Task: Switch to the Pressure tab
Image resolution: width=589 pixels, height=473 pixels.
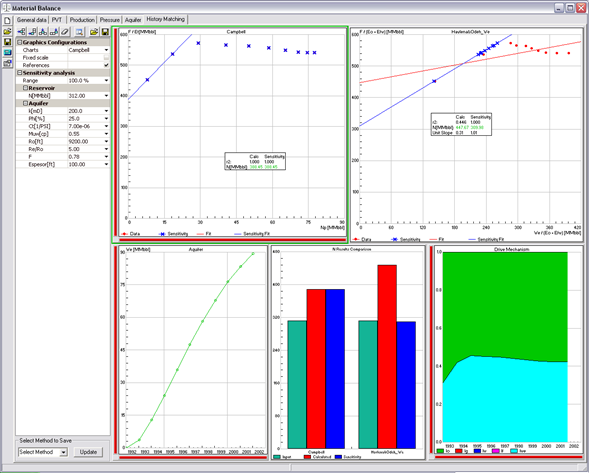Action: coord(110,20)
